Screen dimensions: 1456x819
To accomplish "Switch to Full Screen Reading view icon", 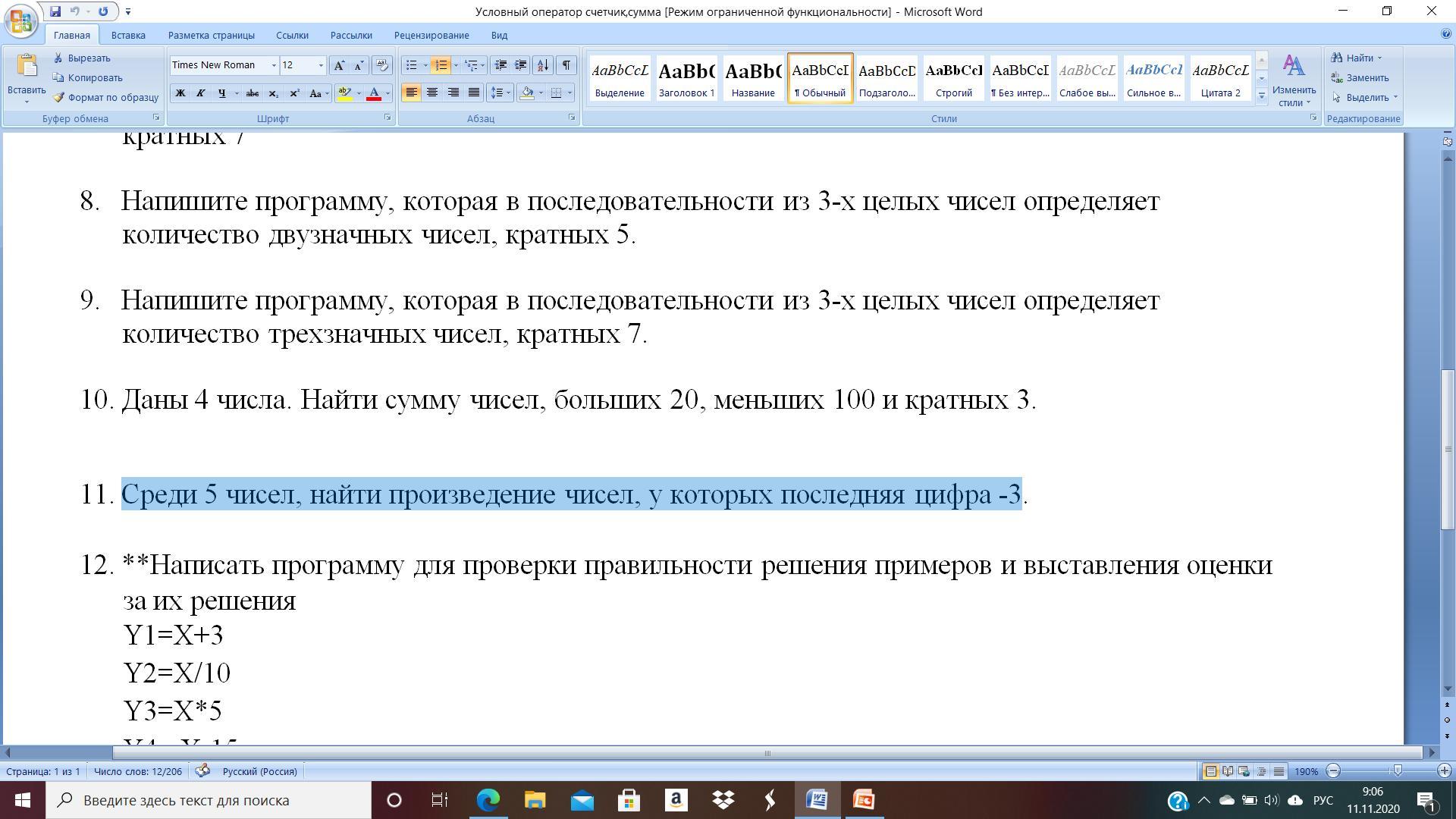I will click(1228, 771).
